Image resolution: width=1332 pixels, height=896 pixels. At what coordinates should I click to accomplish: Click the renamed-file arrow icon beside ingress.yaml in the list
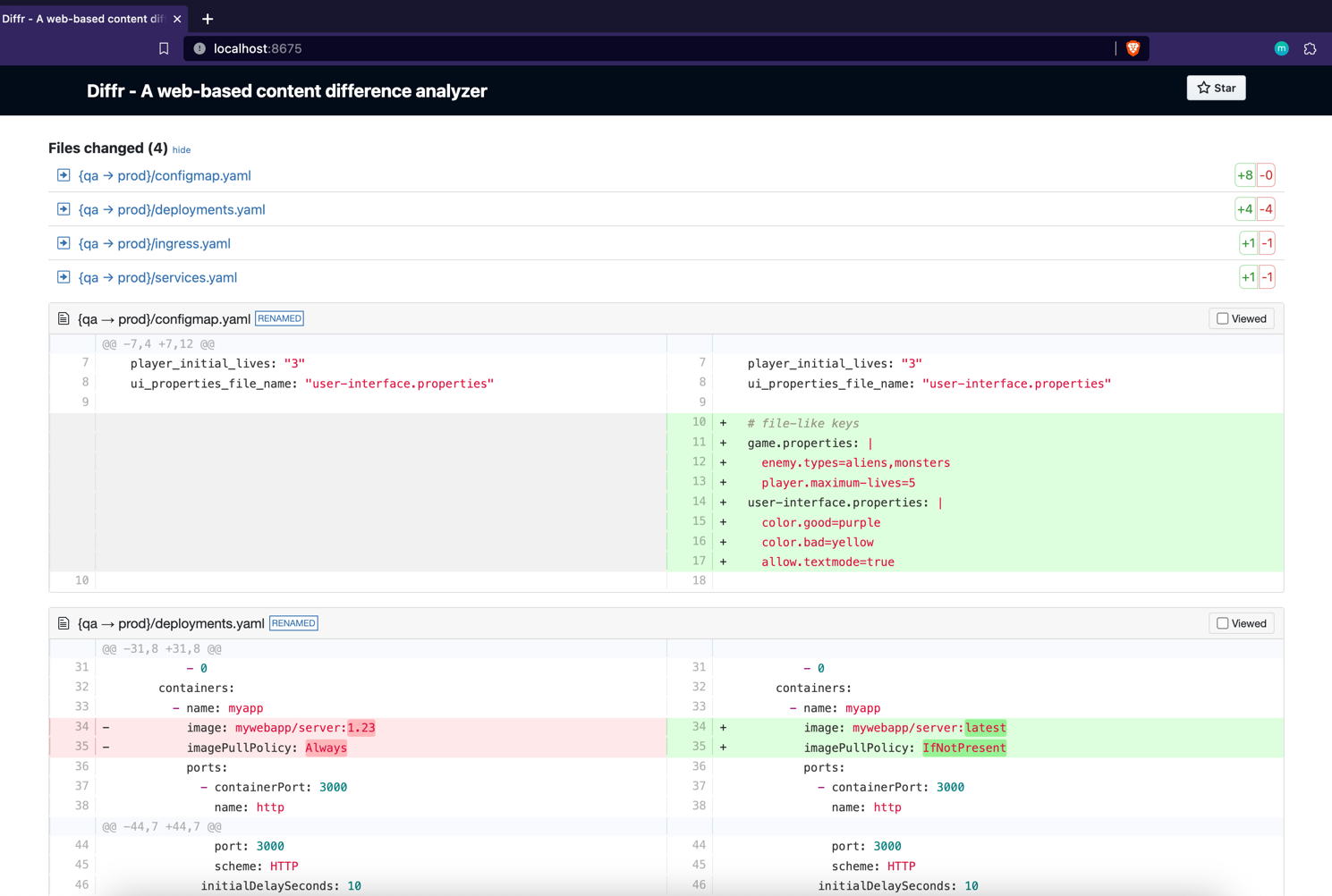[x=64, y=243]
